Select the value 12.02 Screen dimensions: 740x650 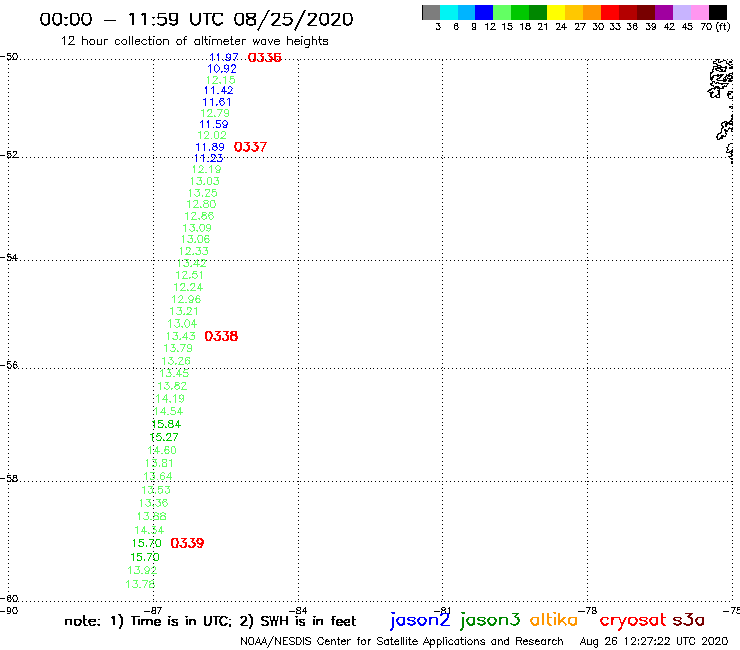(x=212, y=135)
